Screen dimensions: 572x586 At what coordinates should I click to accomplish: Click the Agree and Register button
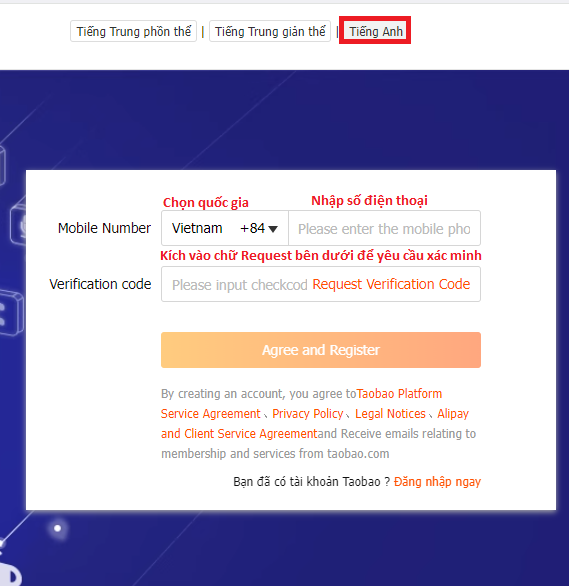(x=321, y=350)
